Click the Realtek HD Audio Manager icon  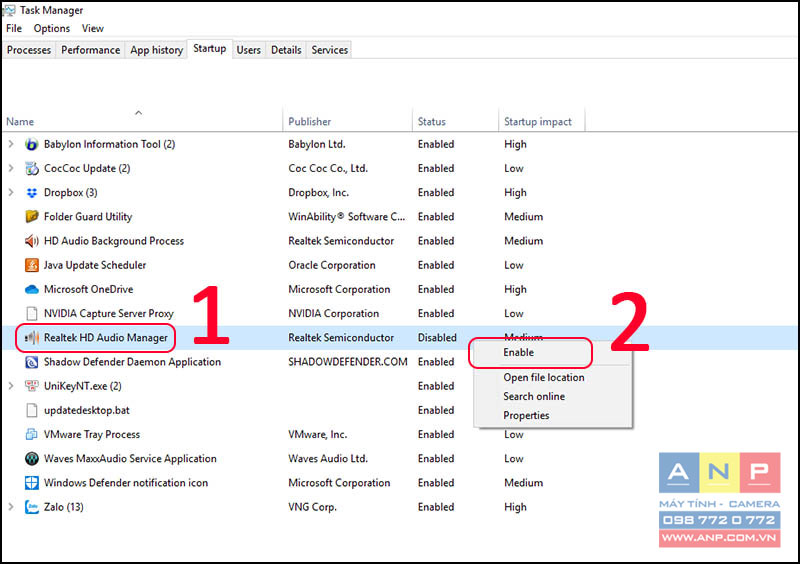click(32, 337)
